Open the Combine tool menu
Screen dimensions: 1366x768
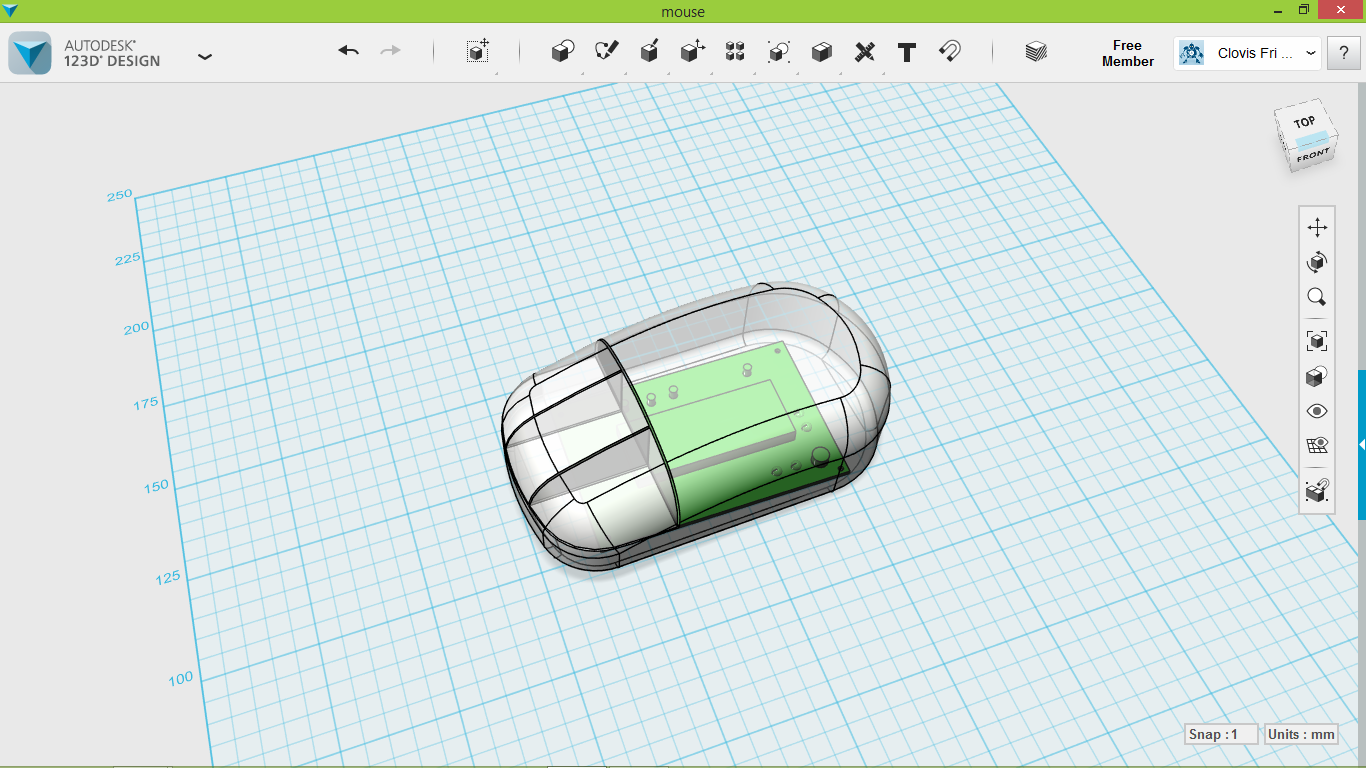822,52
